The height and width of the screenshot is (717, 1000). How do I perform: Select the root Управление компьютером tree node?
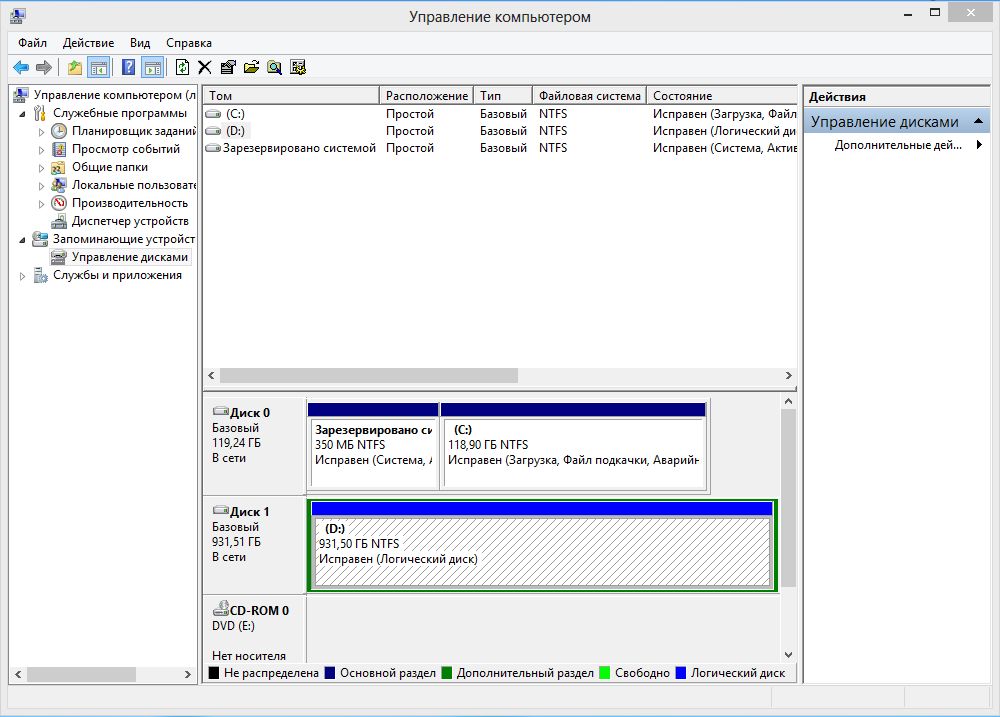pyautogui.click(x=115, y=94)
